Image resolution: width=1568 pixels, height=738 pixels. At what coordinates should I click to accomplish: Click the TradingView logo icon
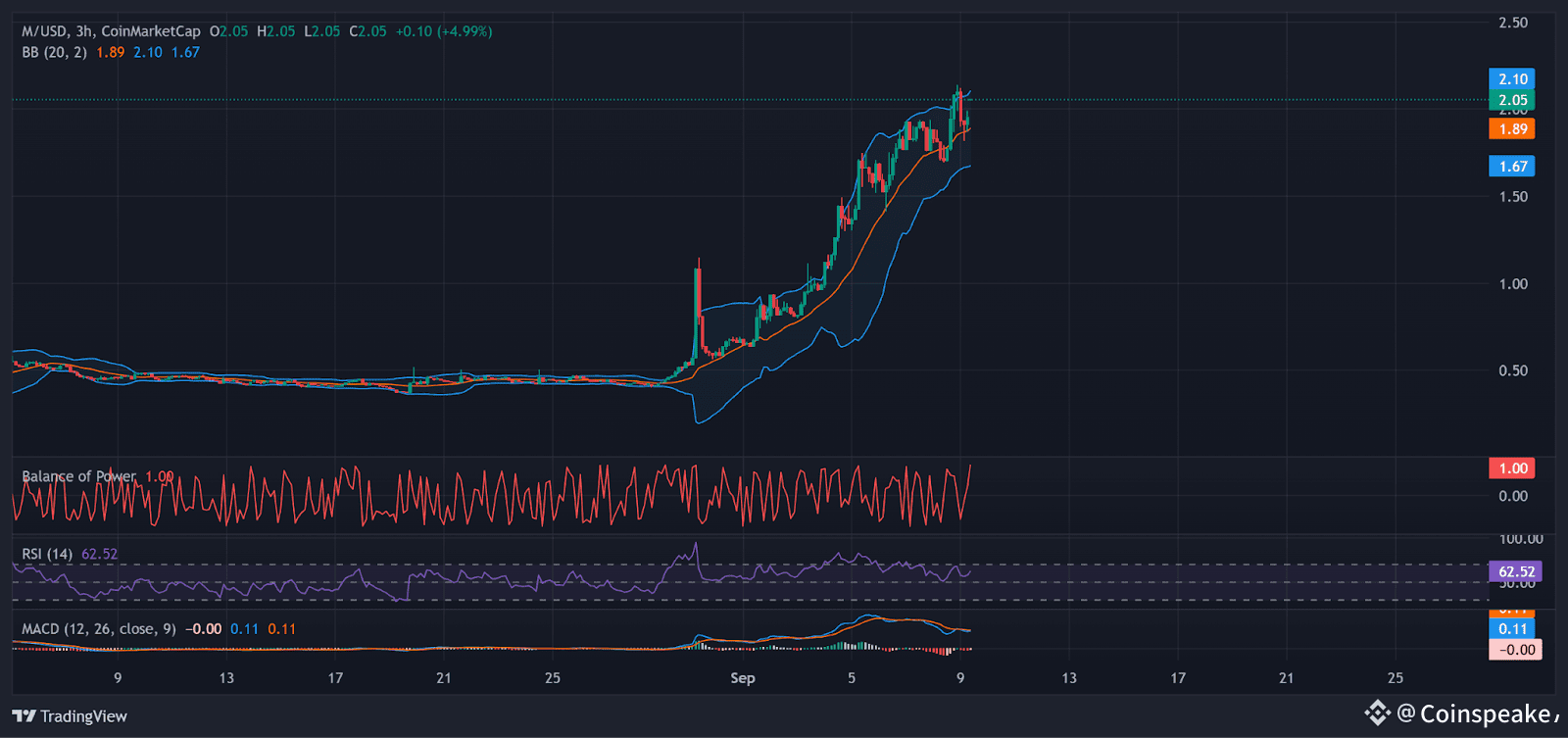tap(24, 716)
